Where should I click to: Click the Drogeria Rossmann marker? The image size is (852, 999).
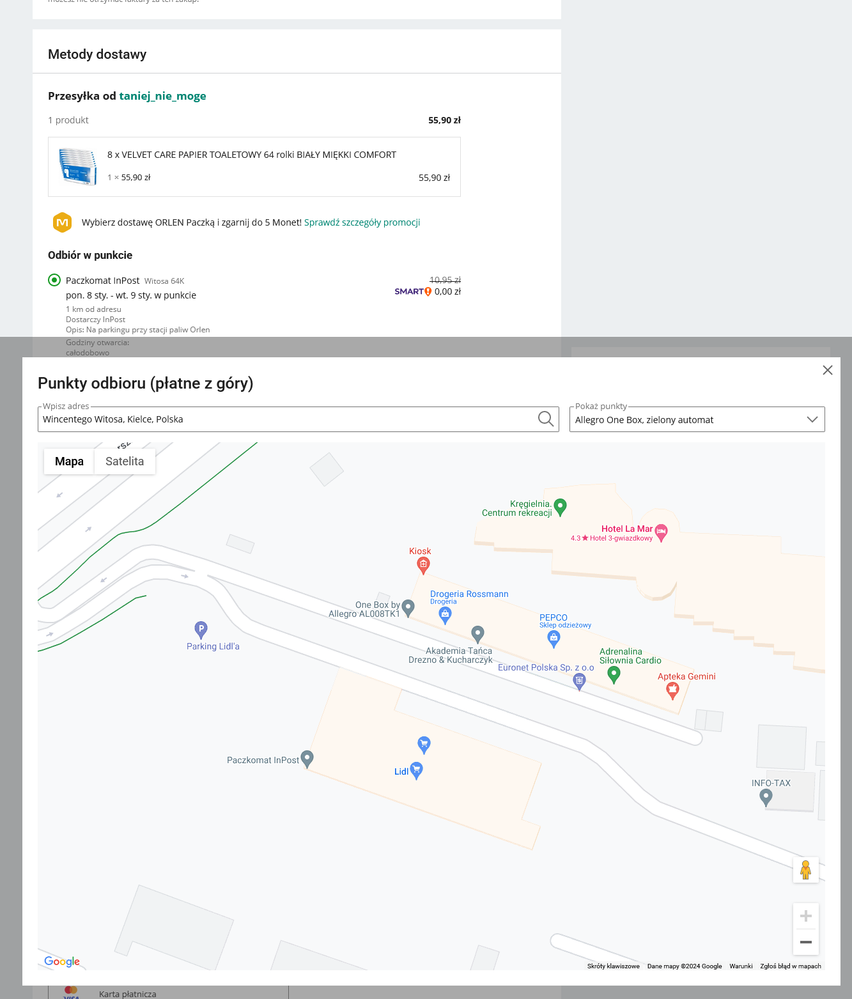pyautogui.click(x=445, y=614)
